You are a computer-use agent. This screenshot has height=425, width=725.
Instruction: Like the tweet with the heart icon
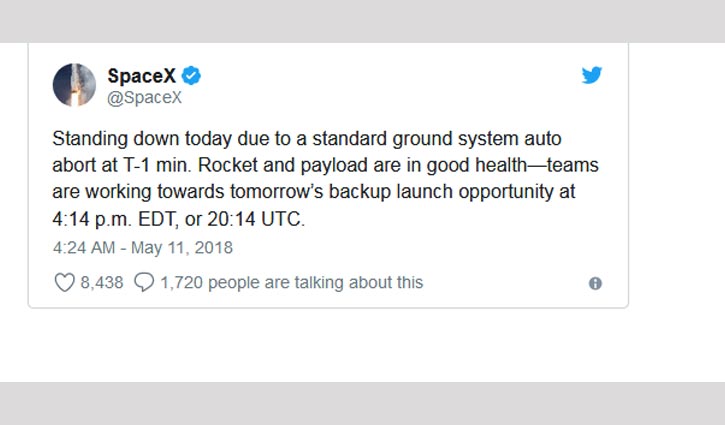point(64,283)
